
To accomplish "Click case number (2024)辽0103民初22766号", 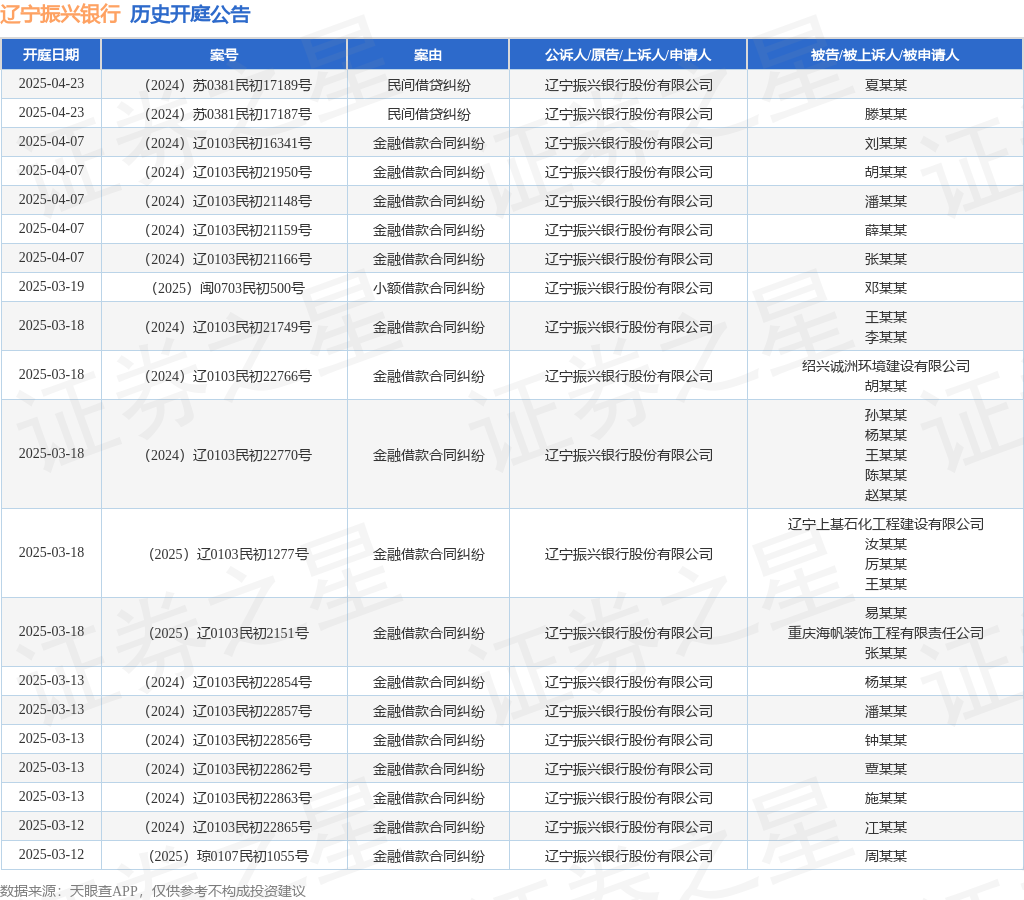I will tap(228, 376).
